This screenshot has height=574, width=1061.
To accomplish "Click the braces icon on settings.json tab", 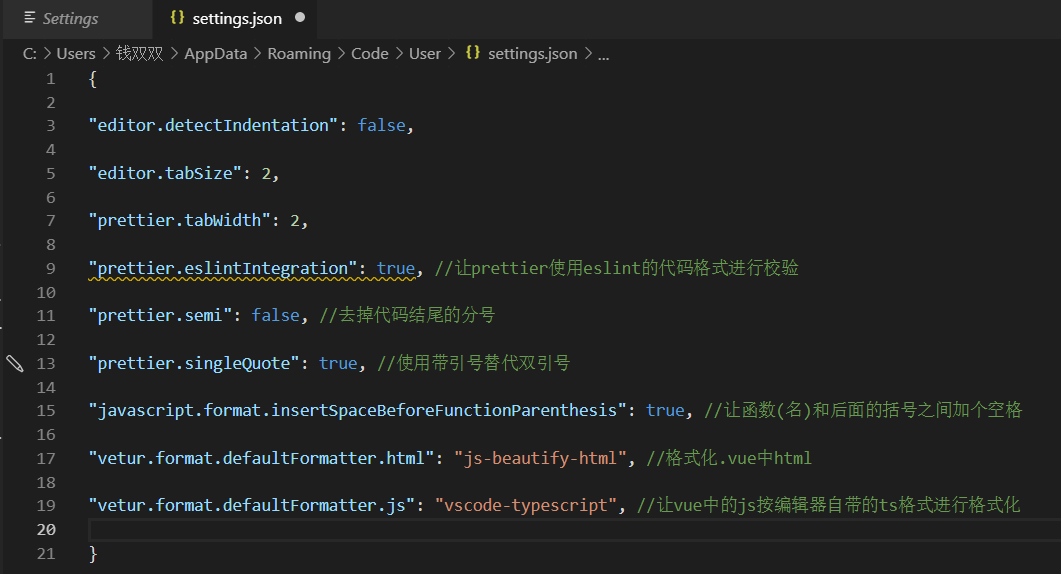I will tap(177, 18).
